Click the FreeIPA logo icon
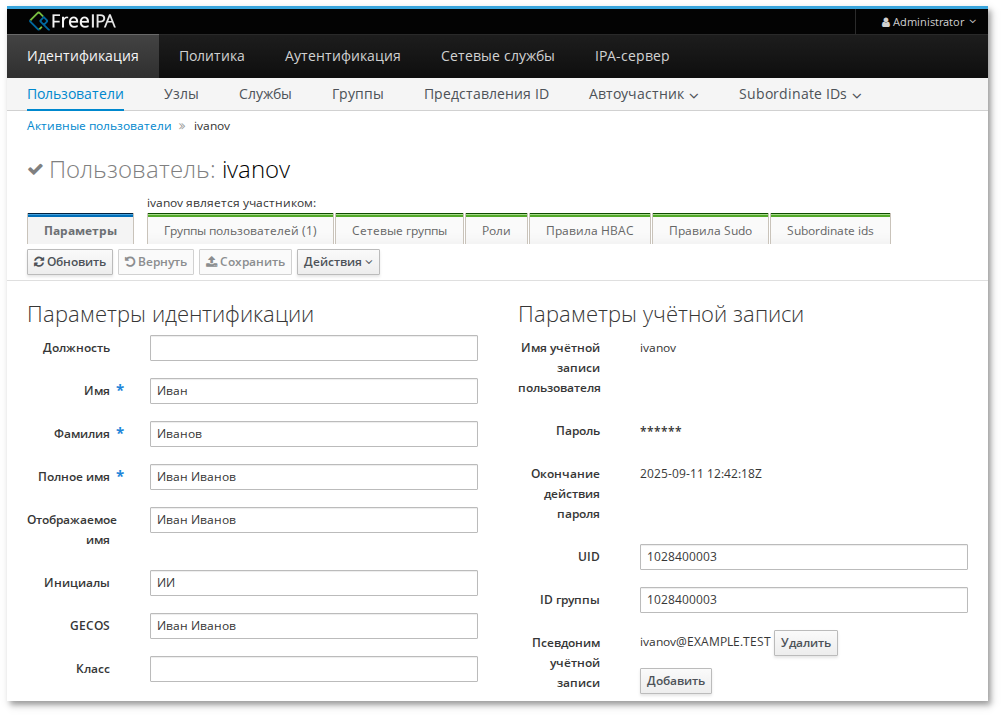Viewport: 1001px width, 715px height. click(x=40, y=21)
